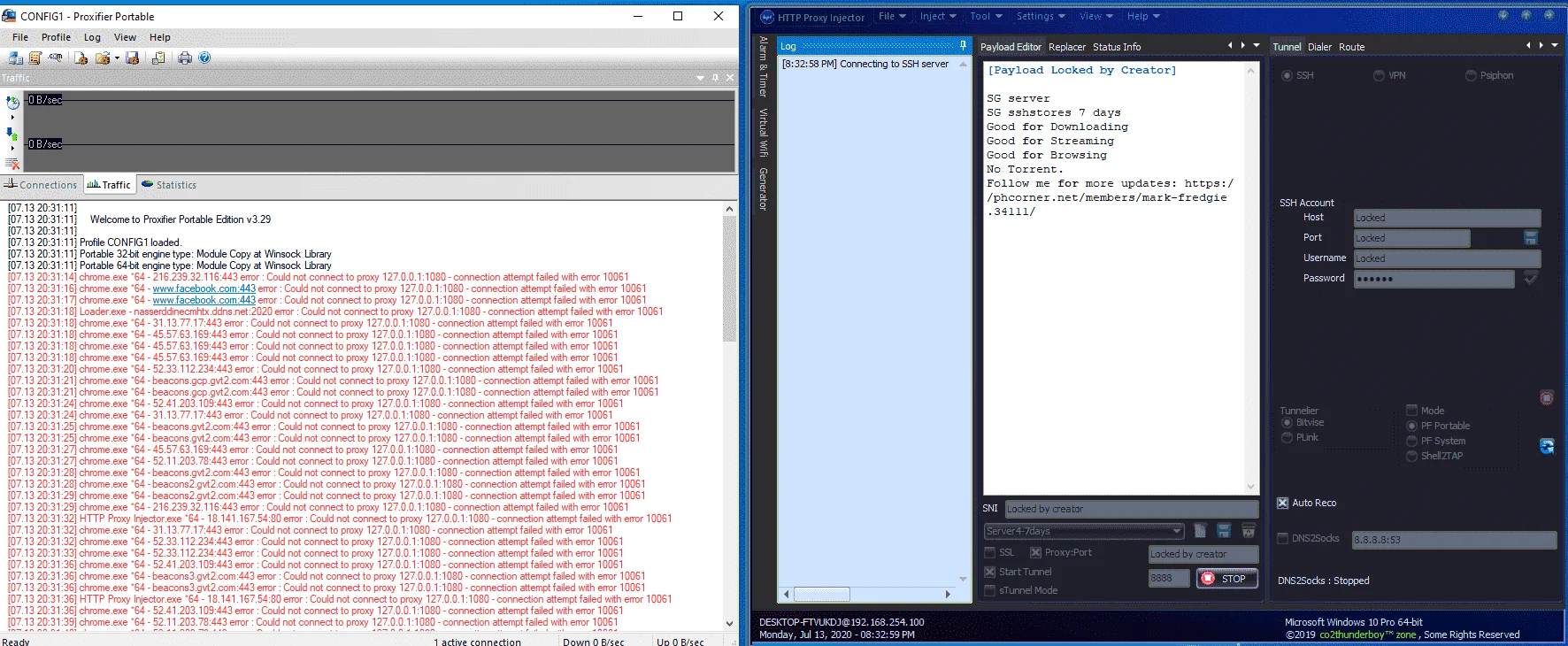Open Virtual Wifi side panel

[x=763, y=133]
